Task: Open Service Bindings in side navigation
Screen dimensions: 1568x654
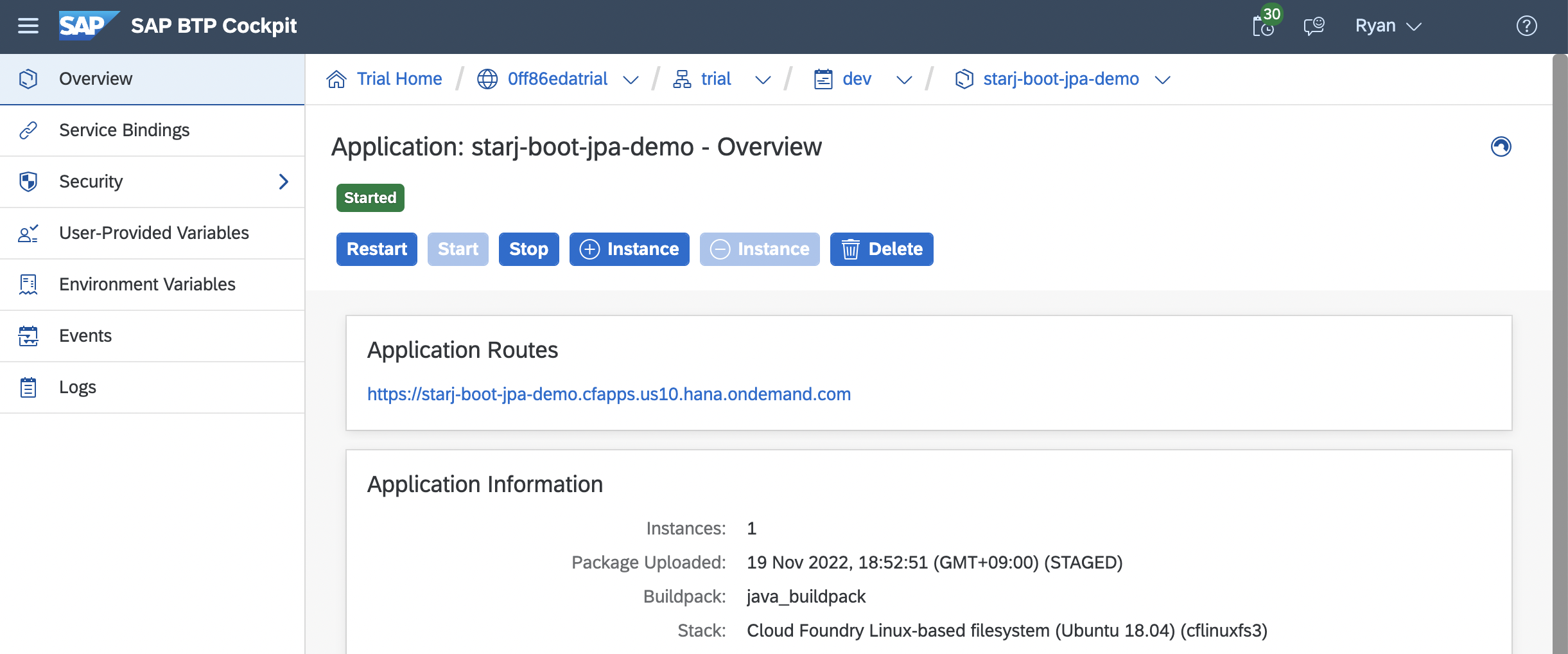Action: pos(152,130)
